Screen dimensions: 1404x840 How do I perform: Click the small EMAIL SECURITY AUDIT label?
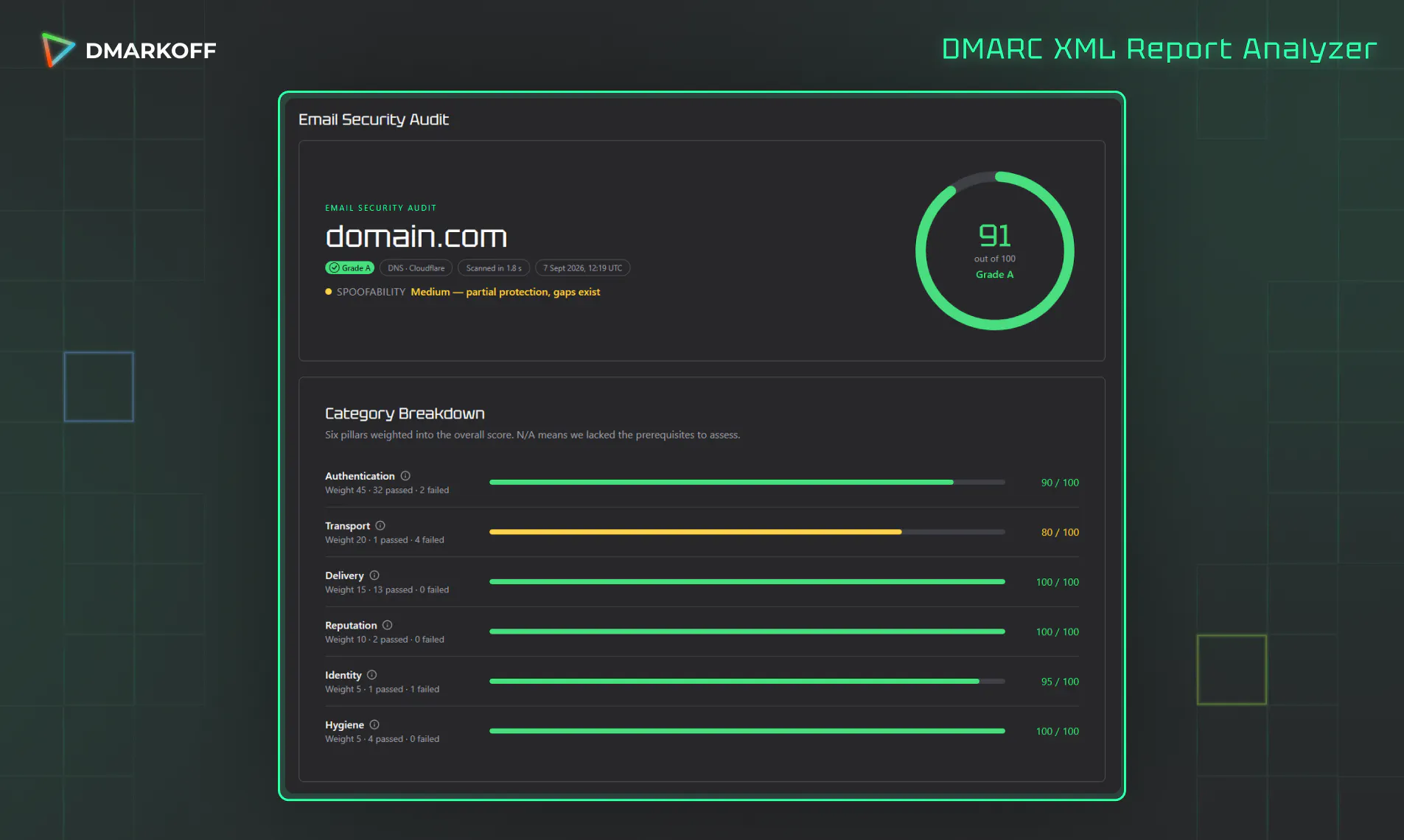point(381,208)
